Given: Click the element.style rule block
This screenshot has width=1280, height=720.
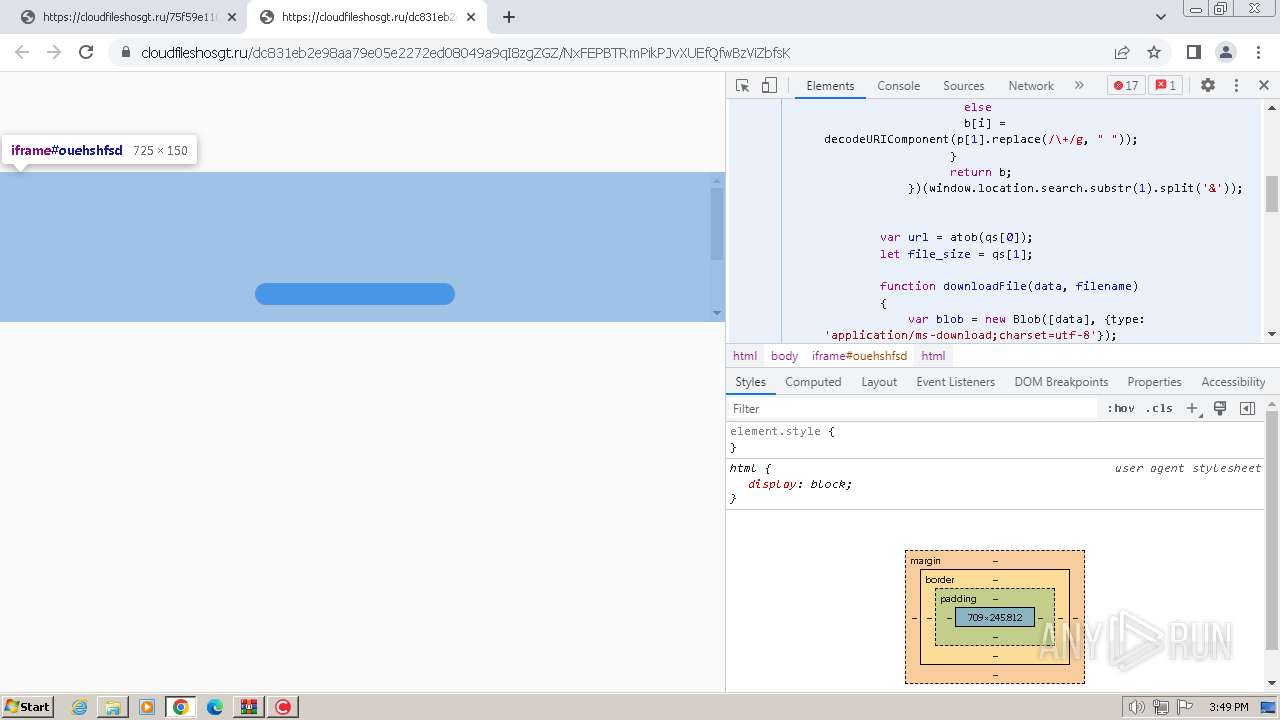Looking at the screenshot, I should pyautogui.click(x=995, y=439).
